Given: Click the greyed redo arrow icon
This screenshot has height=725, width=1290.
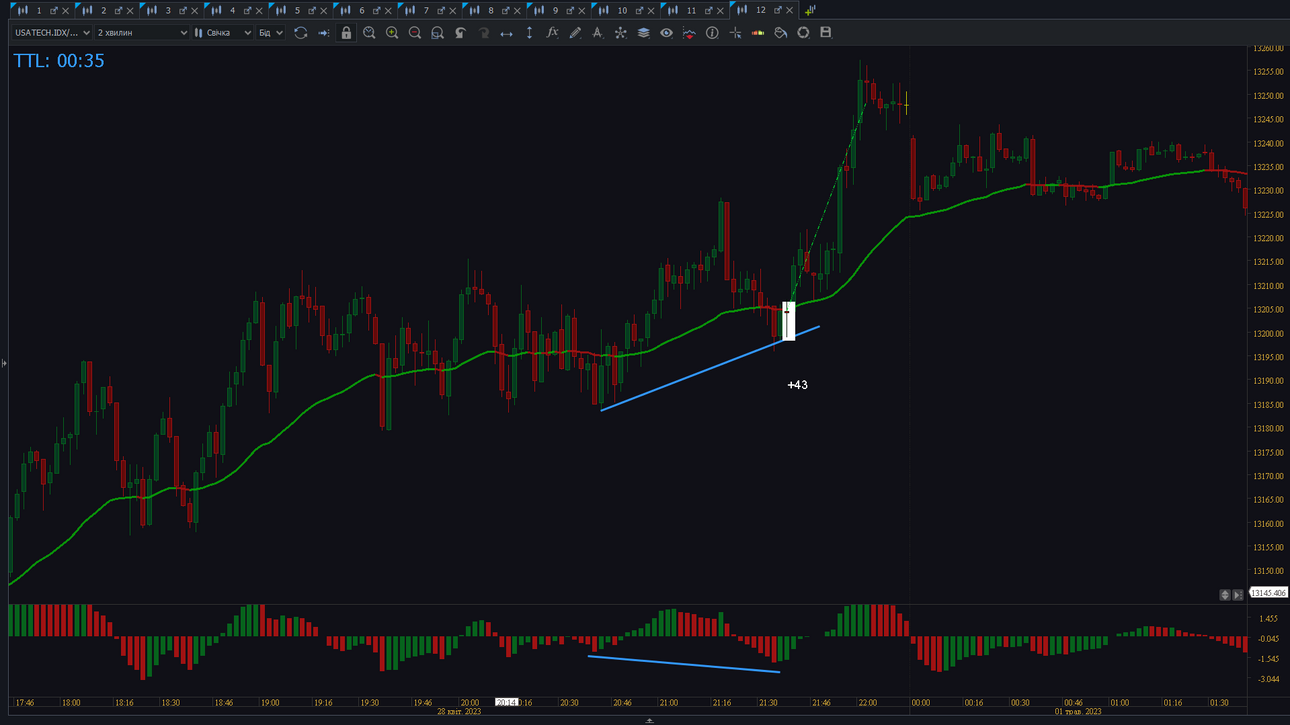Looking at the screenshot, I should pyautogui.click(x=483, y=33).
